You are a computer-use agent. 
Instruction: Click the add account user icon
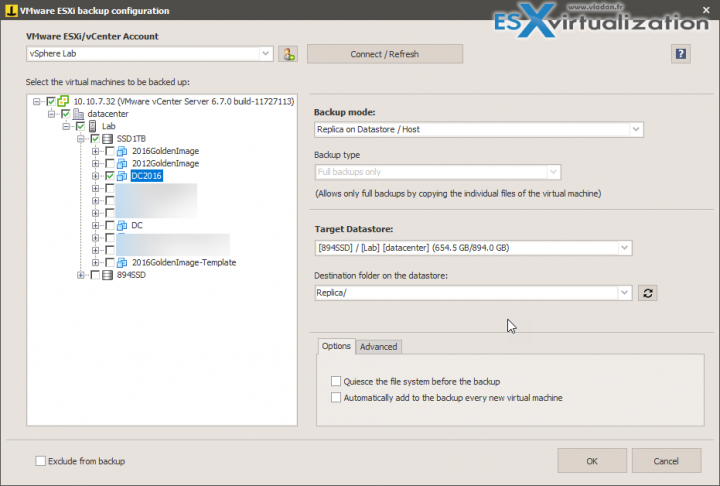pos(288,54)
